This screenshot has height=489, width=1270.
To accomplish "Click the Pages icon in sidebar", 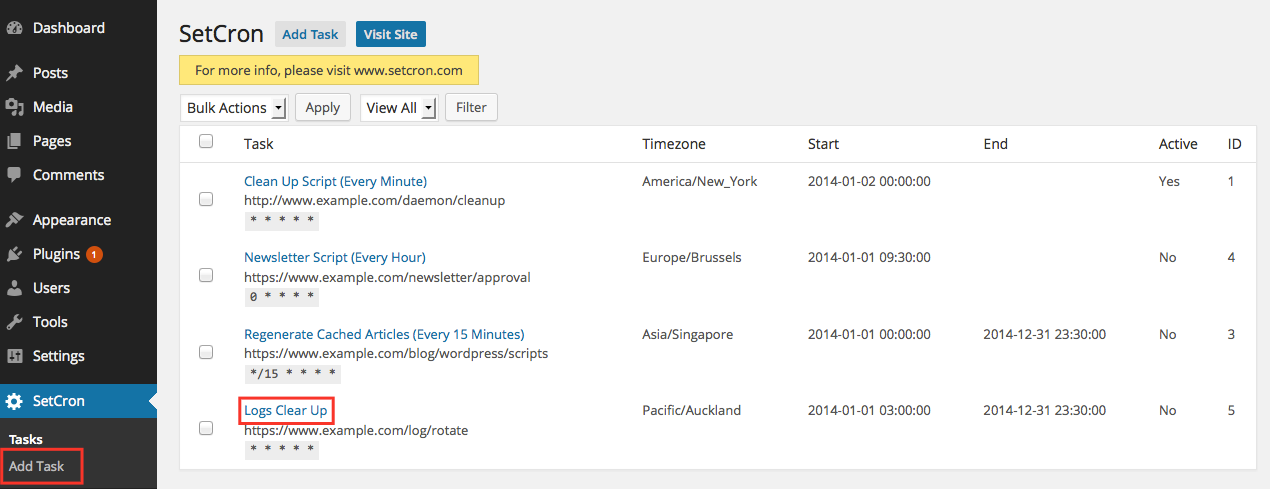I will point(14,141).
